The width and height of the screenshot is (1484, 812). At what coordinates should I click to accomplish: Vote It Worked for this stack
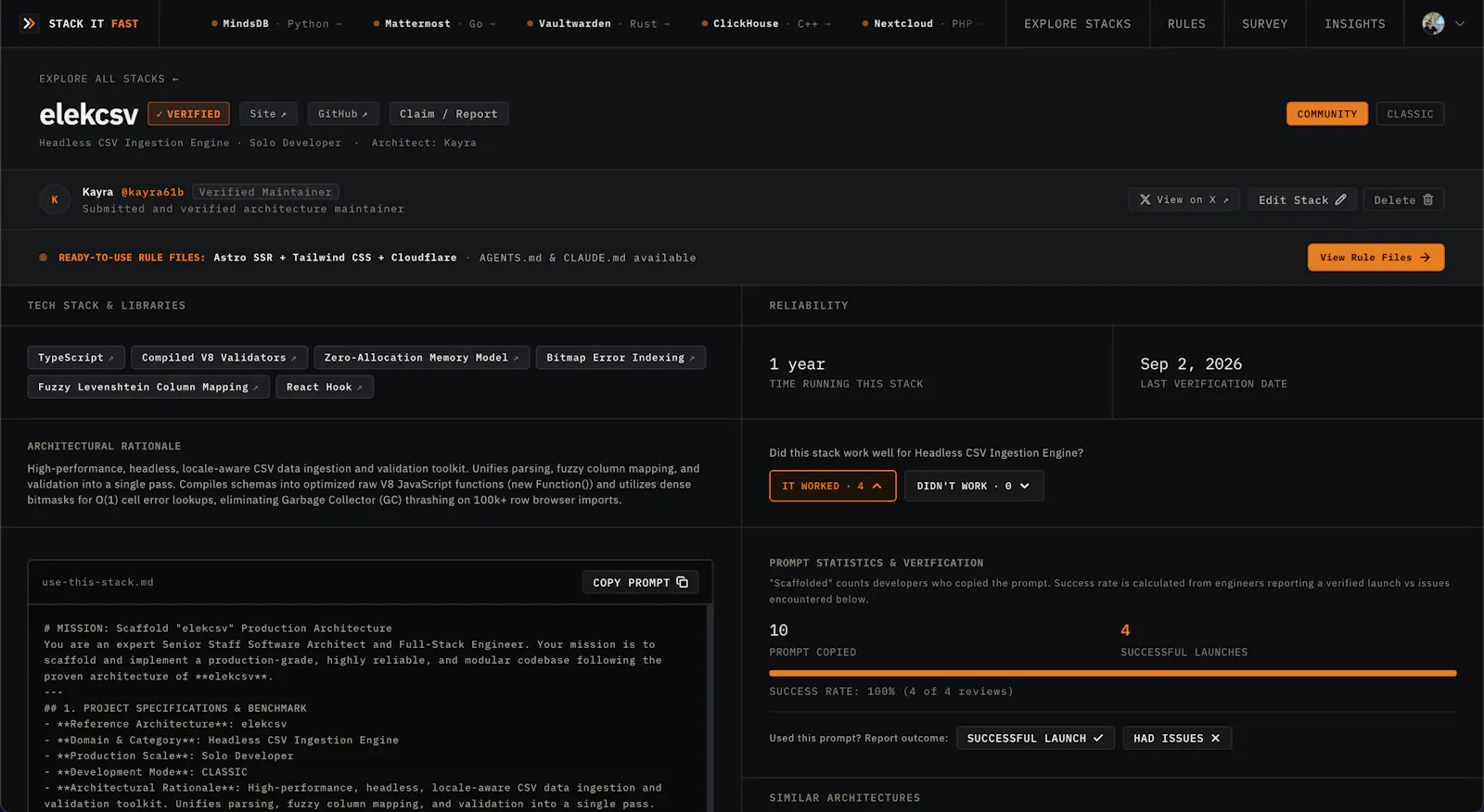click(x=832, y=486)
